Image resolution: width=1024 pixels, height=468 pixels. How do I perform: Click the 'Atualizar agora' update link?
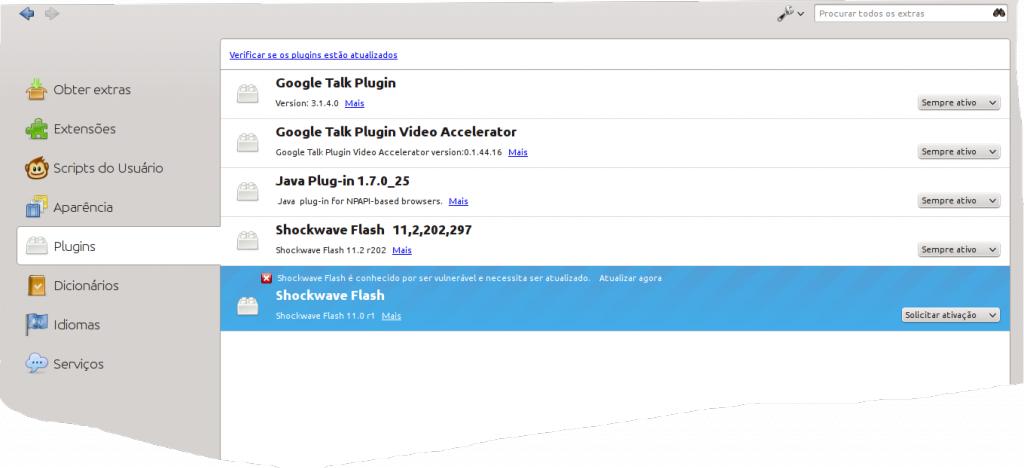coord(630,278)
